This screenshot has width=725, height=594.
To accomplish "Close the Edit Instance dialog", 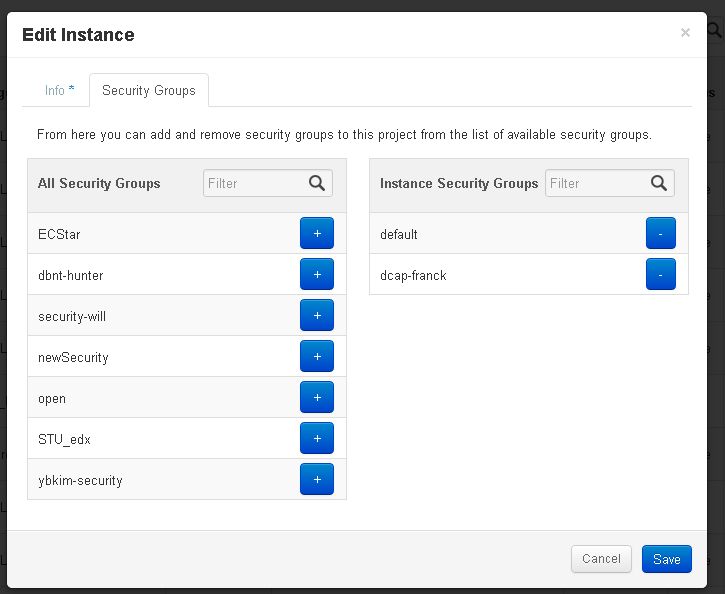I will [685, 33].
